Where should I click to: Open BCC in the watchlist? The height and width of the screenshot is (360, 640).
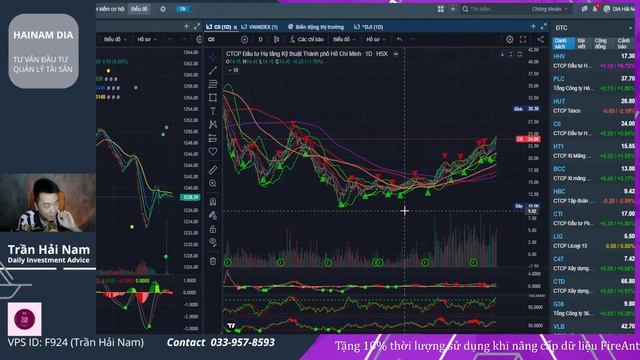tap(594, 173)
